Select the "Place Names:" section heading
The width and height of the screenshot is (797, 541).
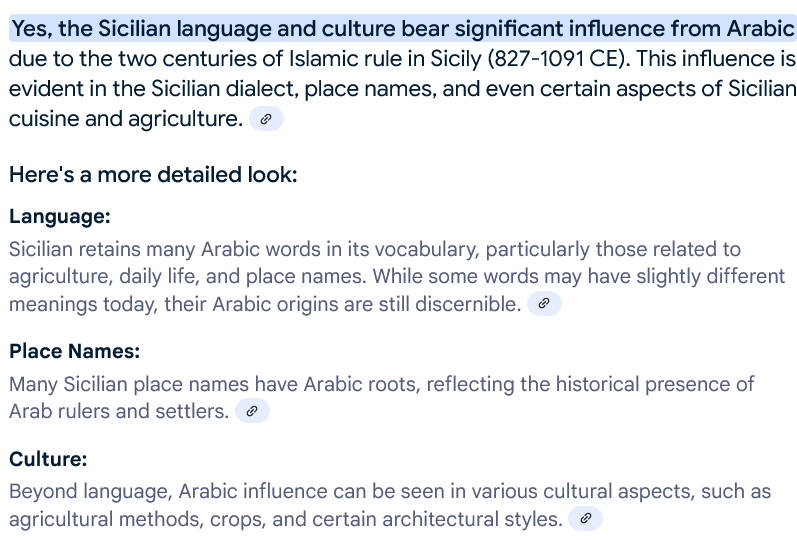74,351
